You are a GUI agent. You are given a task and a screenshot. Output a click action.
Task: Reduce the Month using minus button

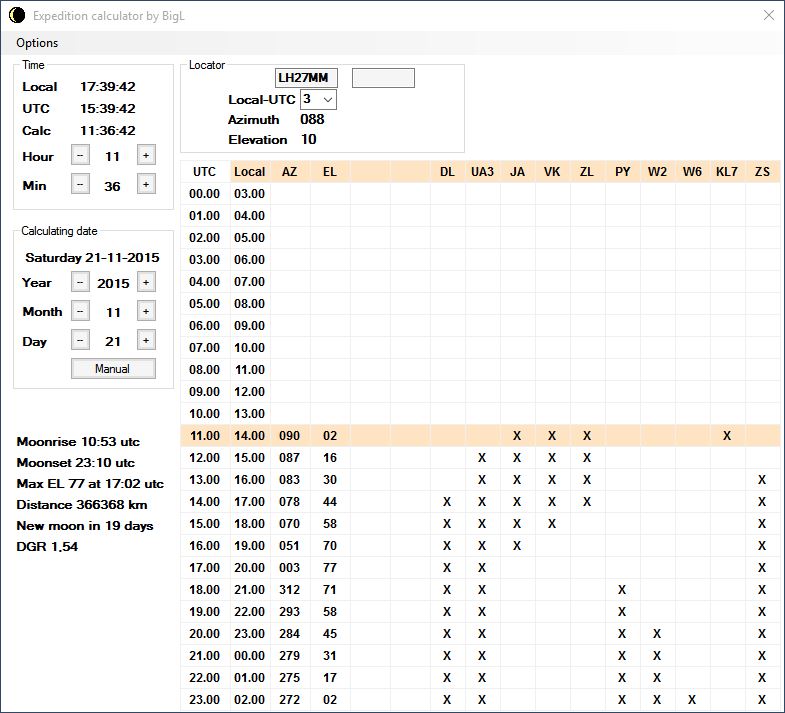[80, 312]
